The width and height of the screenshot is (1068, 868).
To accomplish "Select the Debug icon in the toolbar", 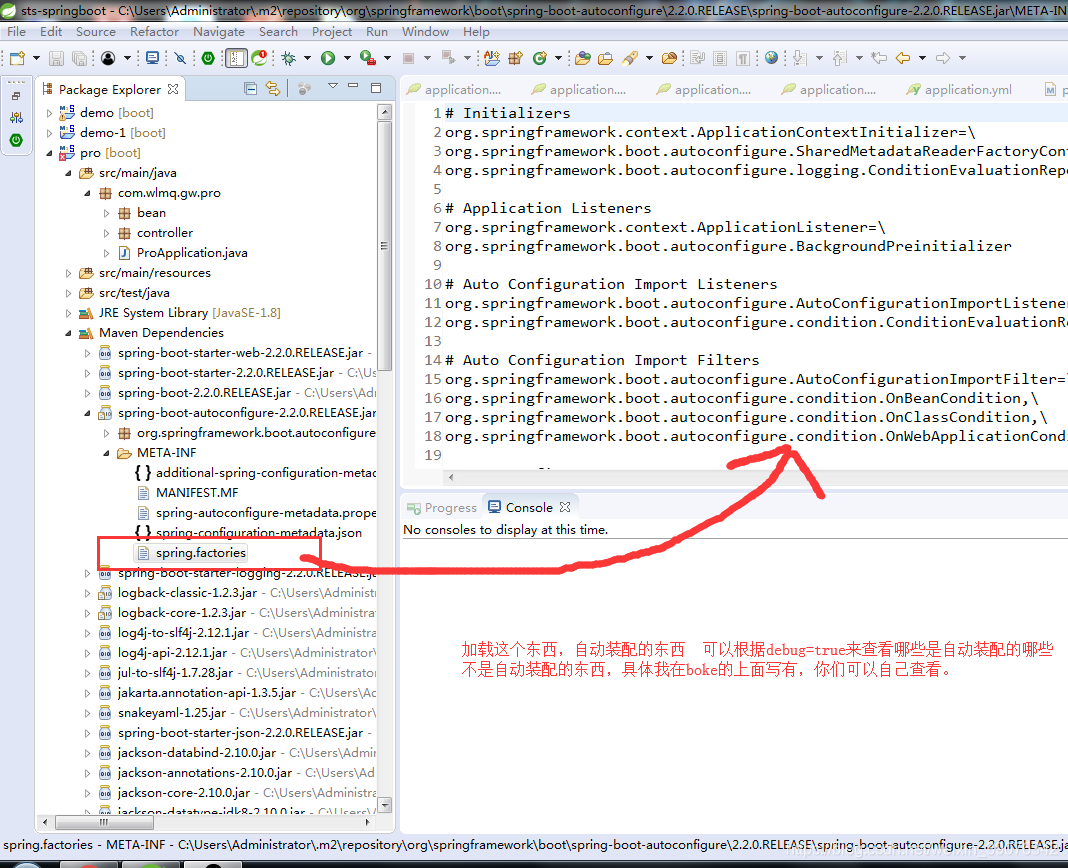I will (x=288, y=58).
